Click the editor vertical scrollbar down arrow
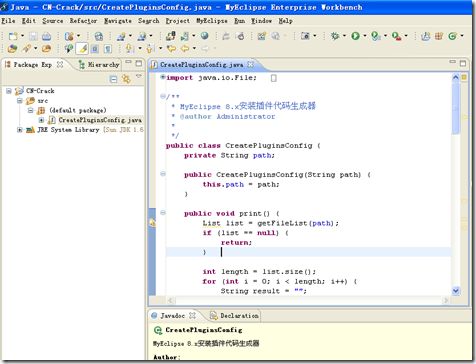Viewport: 476px width, 364px height. pyautogui.click(x=456, y=291)
